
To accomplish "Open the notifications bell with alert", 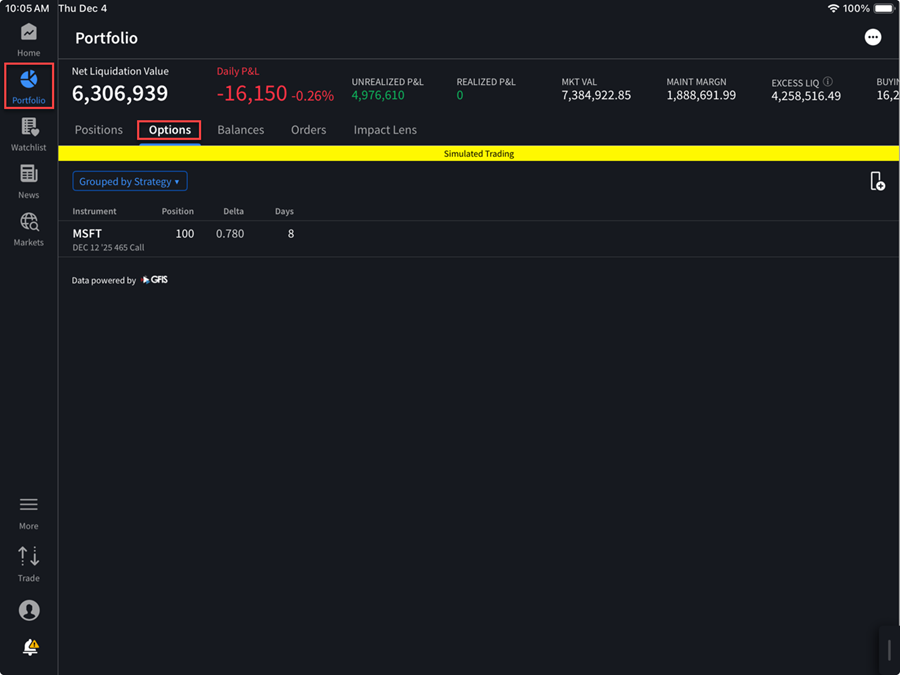I will [x=30, y=648].
